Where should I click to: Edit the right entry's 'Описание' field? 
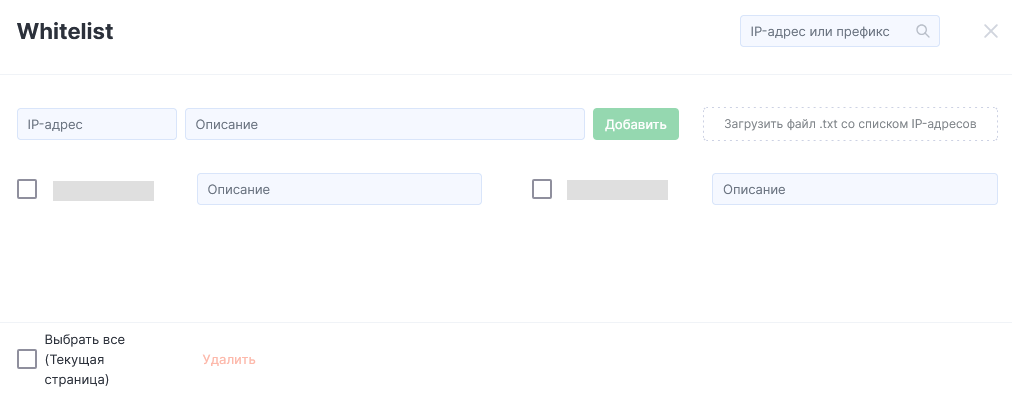855,189
